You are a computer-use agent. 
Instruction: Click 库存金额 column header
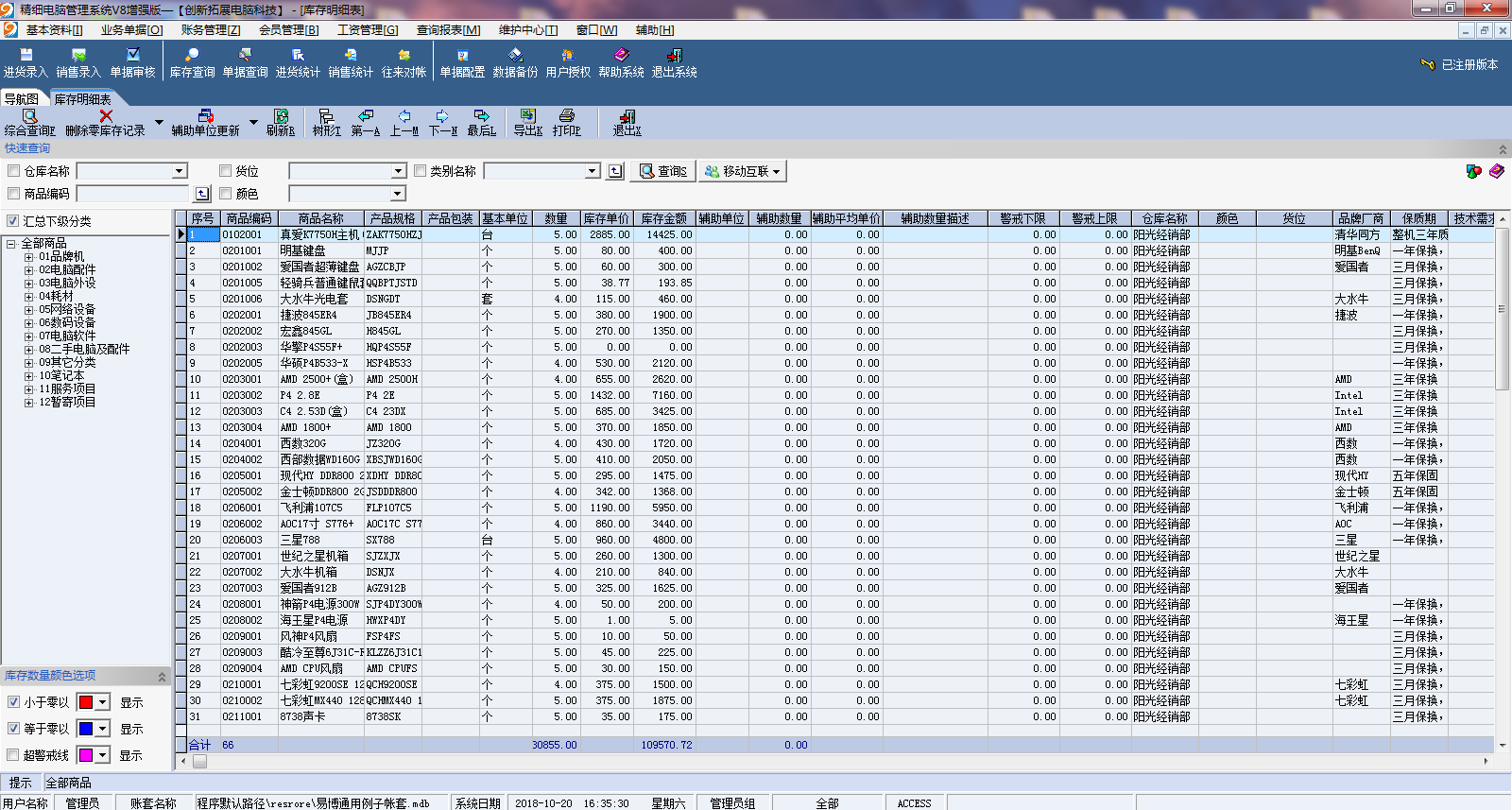663,218
